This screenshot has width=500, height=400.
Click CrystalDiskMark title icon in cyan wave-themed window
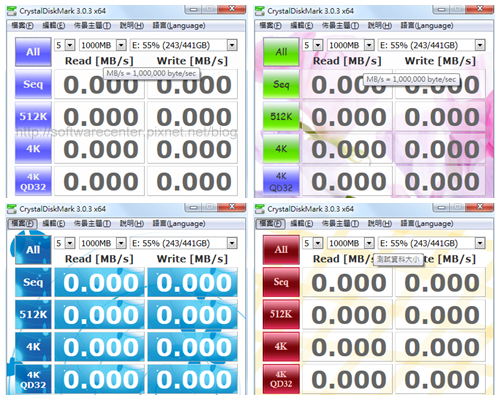click(12, 209)
